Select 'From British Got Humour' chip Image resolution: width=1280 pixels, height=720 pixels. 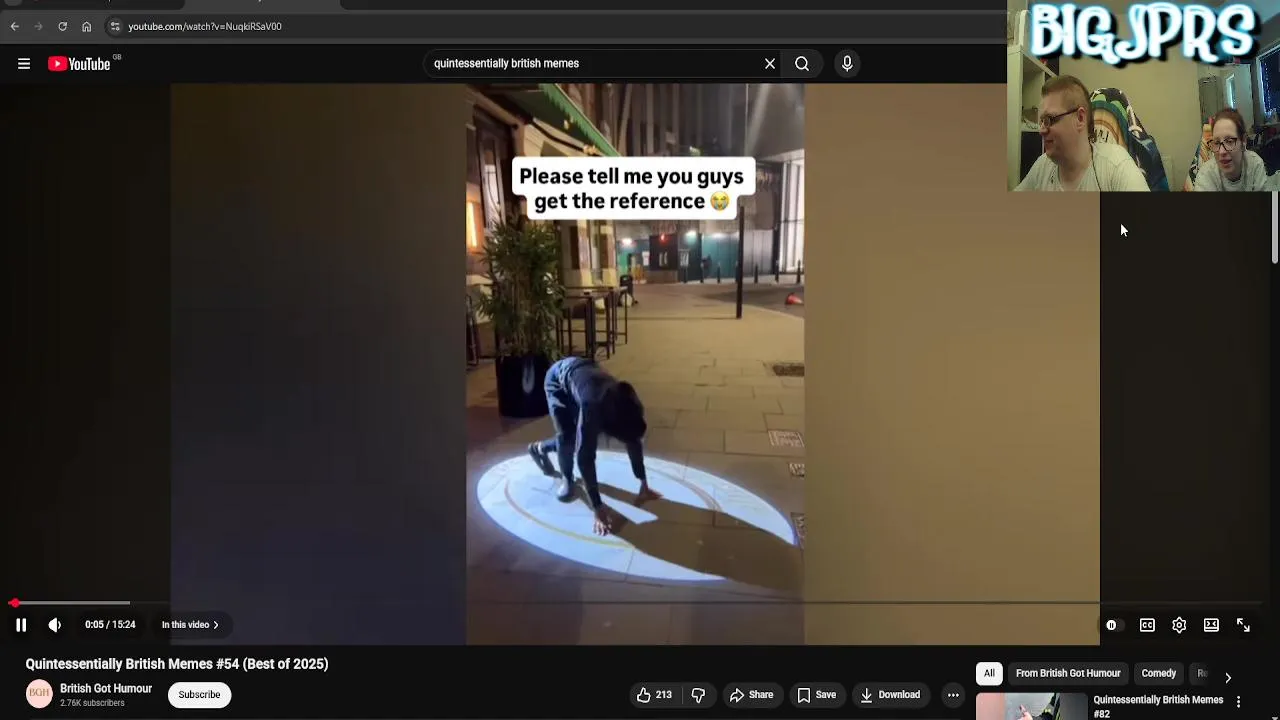(x=1068, y=673)
